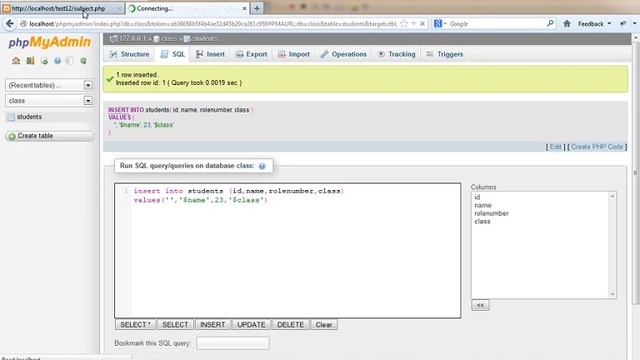
Task: Open the query window icon in sidebar
Action: [x=44, y=61]
